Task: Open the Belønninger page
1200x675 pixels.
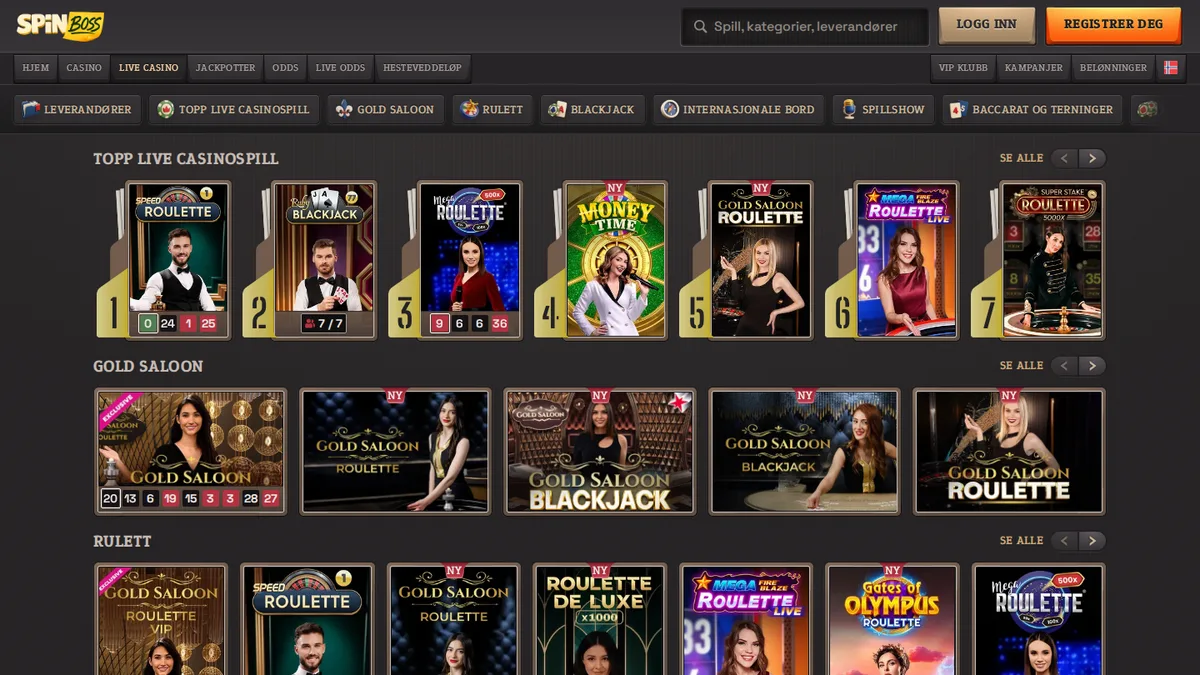Action: [x=1114, y=68]
